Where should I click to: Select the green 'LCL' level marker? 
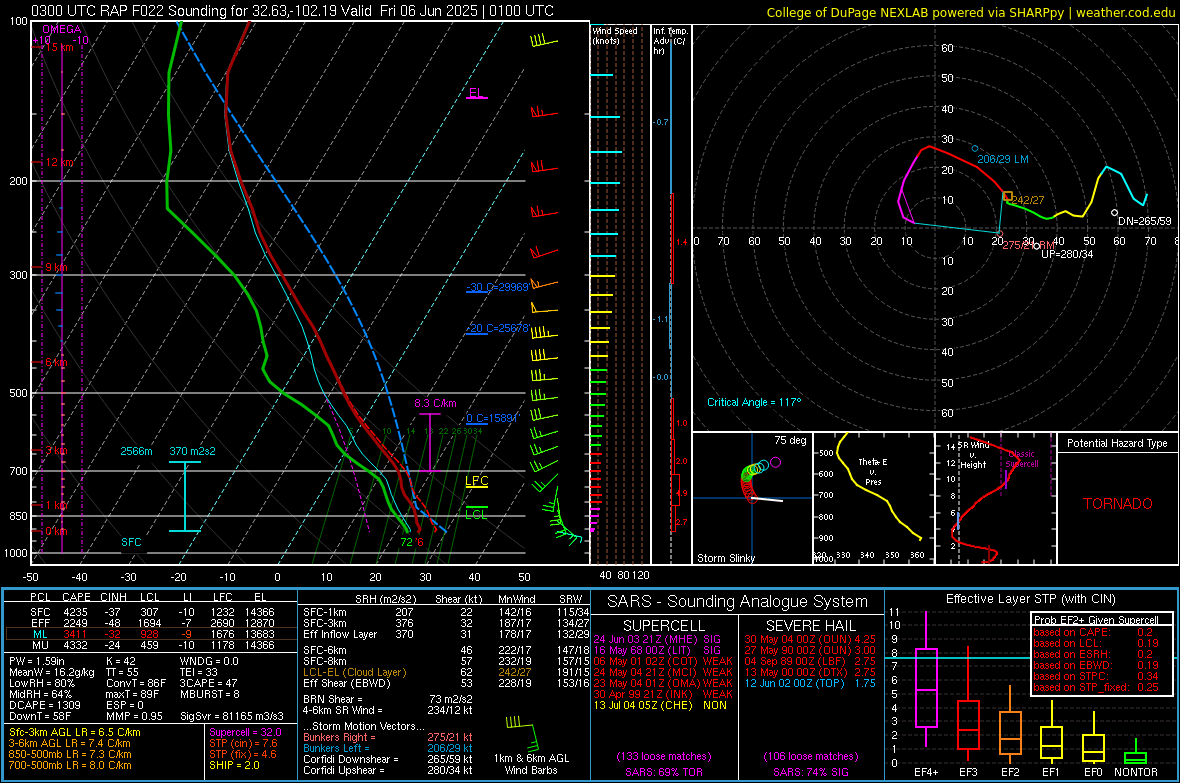[x=476, y=513]
